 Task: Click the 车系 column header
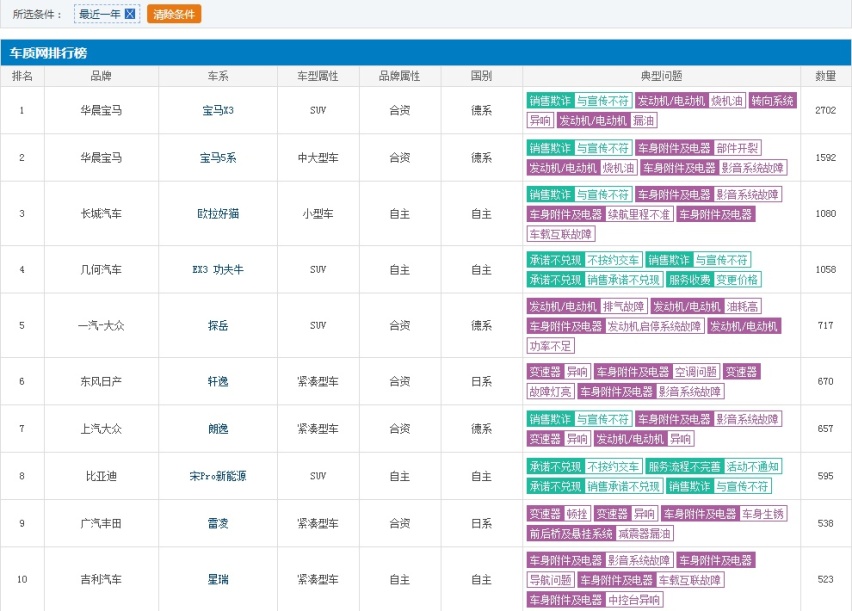coord(218,76)
